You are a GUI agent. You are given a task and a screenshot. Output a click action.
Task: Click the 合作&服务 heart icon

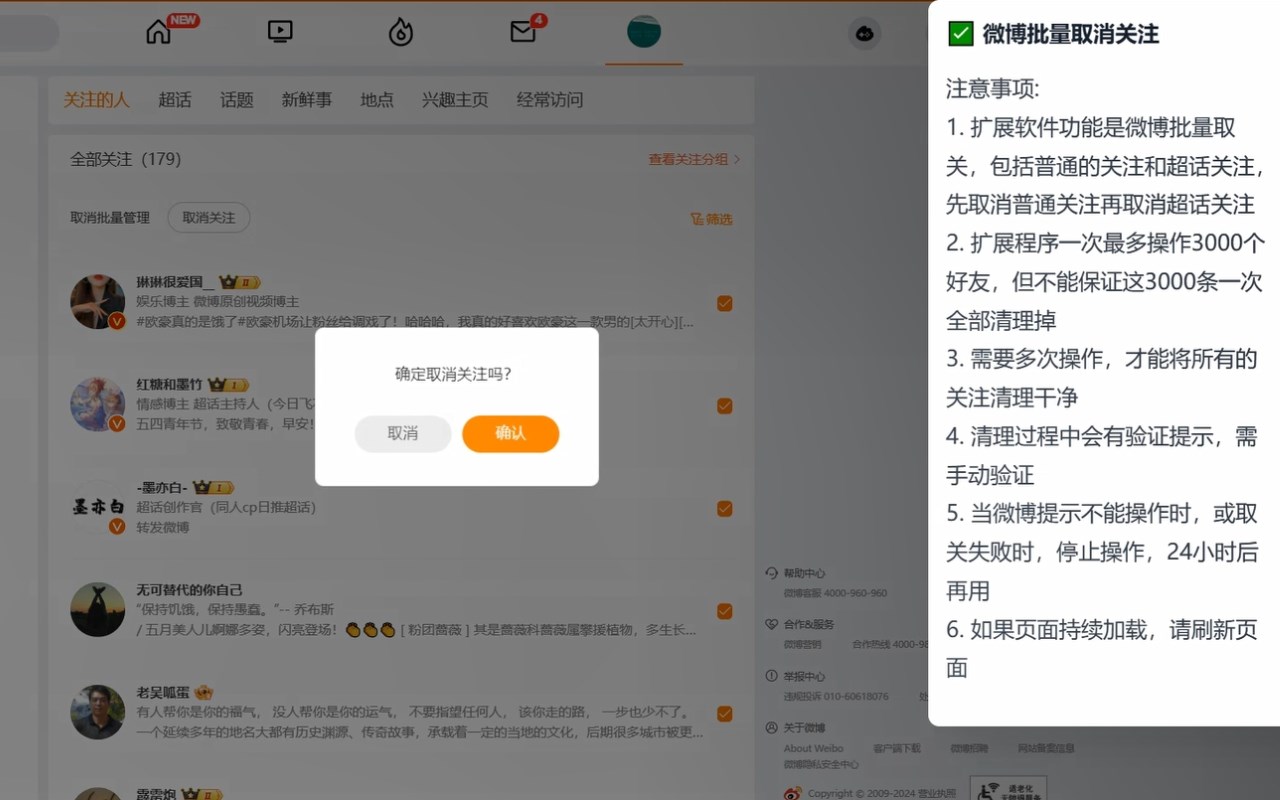click(x=771, y=624)
